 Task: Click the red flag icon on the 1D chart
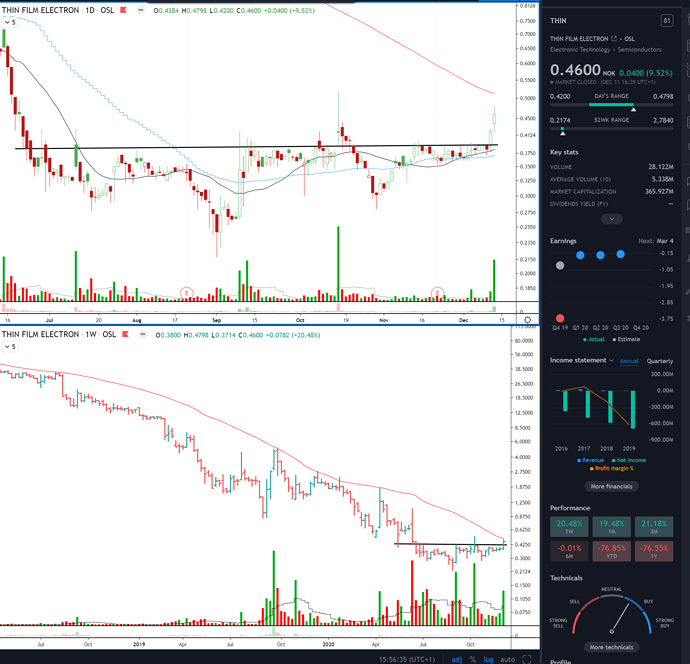pos(124,10)
